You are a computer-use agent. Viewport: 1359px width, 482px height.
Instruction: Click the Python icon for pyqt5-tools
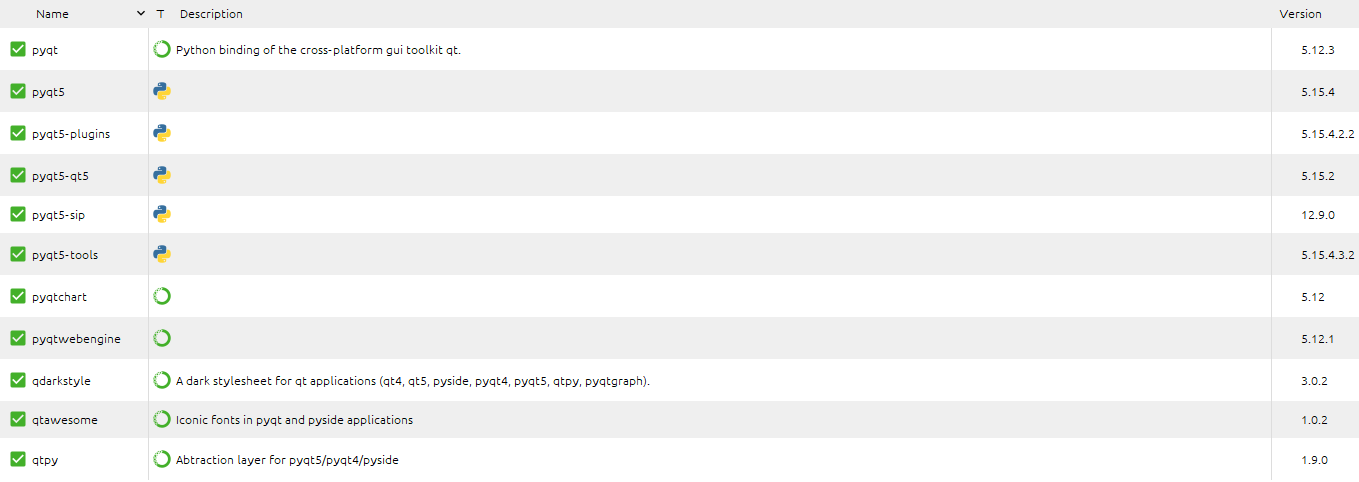coord(162,255)
